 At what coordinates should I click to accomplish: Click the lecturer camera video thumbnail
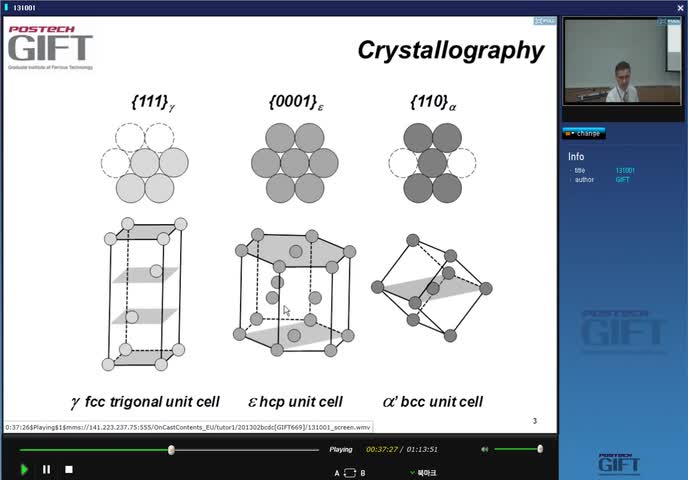coord(622,61)
